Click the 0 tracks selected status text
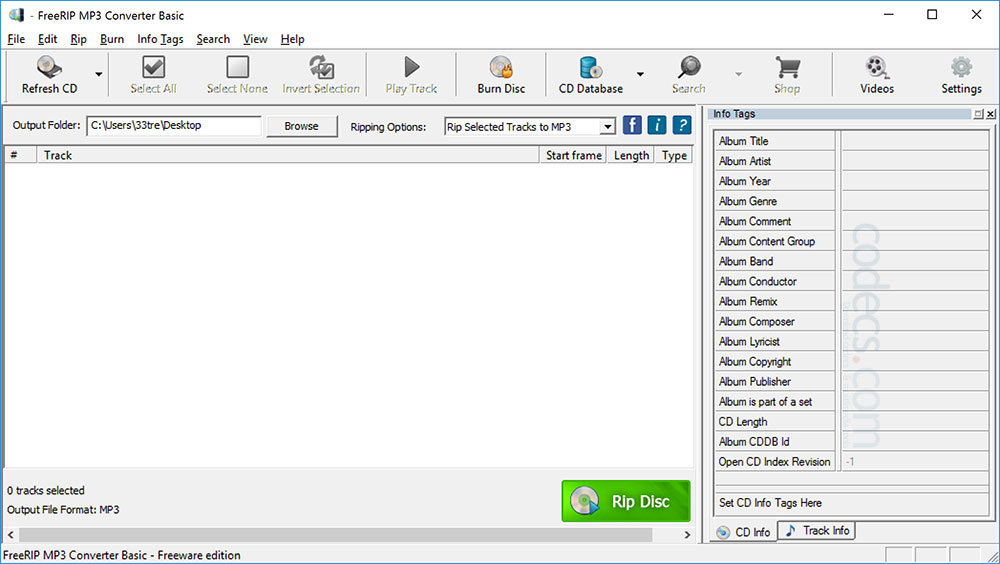1000x564 pixels. click(46, 491)
